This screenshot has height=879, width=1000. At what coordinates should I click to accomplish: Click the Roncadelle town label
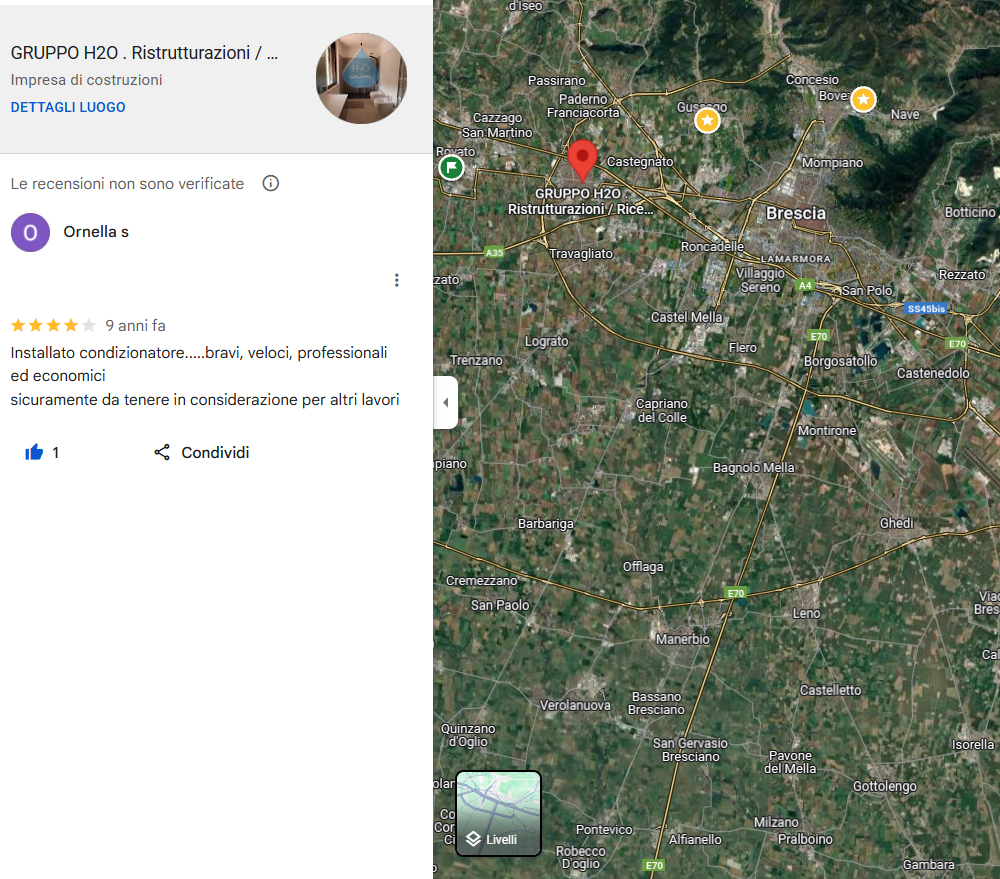(712, 246)
